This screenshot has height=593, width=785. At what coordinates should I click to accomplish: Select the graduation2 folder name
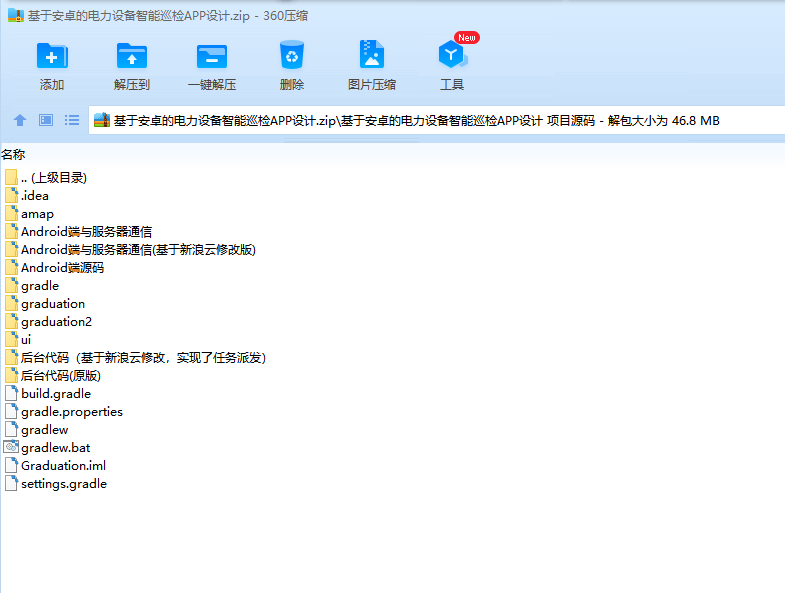click(x=57, y=322)
